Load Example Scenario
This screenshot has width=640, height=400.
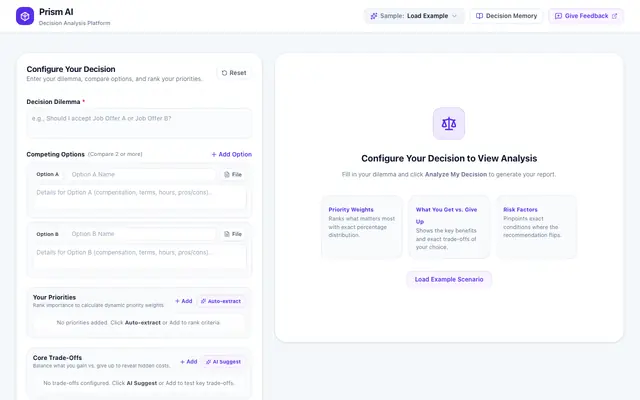[x=449, y=280]
